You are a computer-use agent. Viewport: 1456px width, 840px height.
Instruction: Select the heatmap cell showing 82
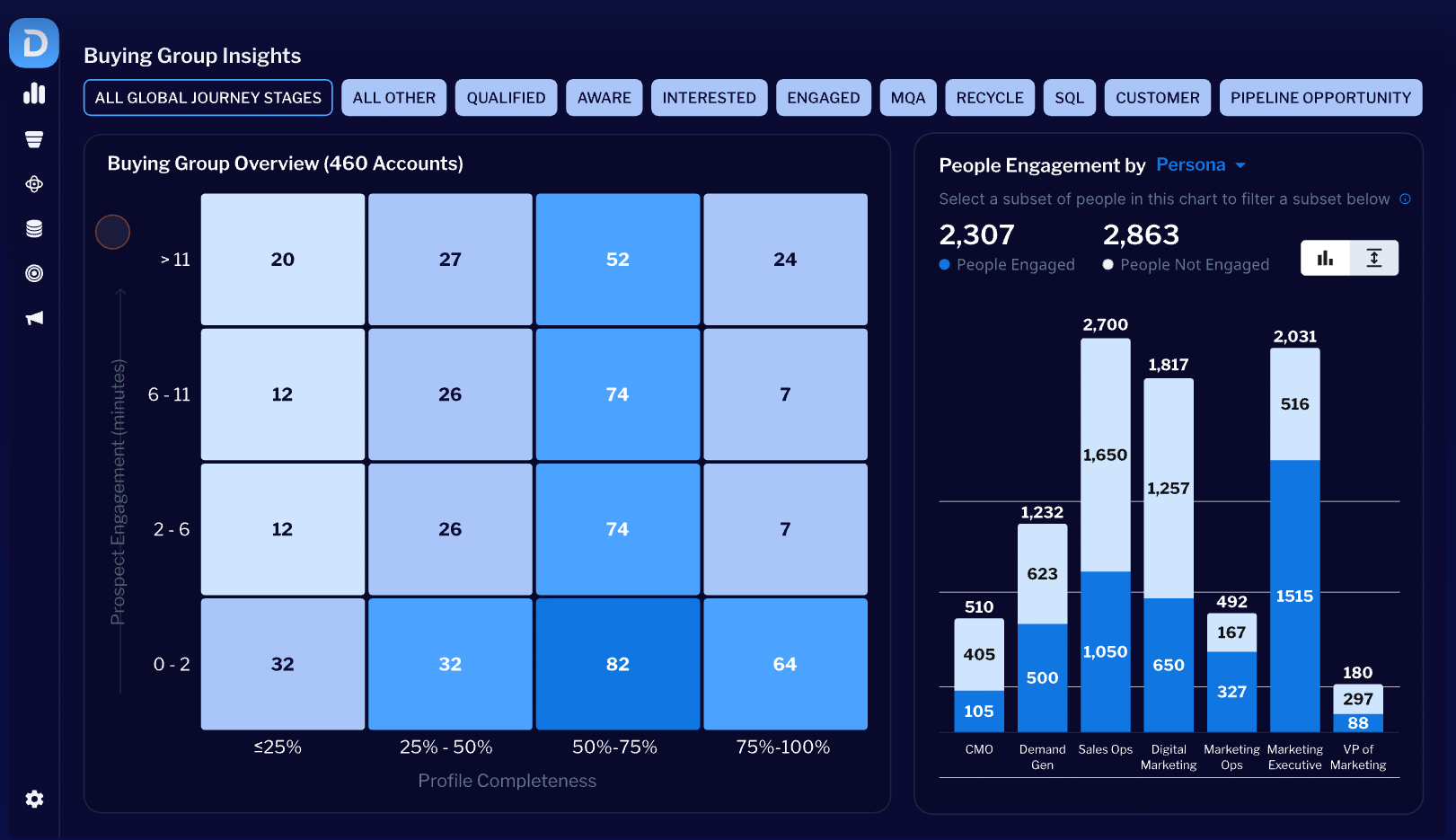coord(618,664)
